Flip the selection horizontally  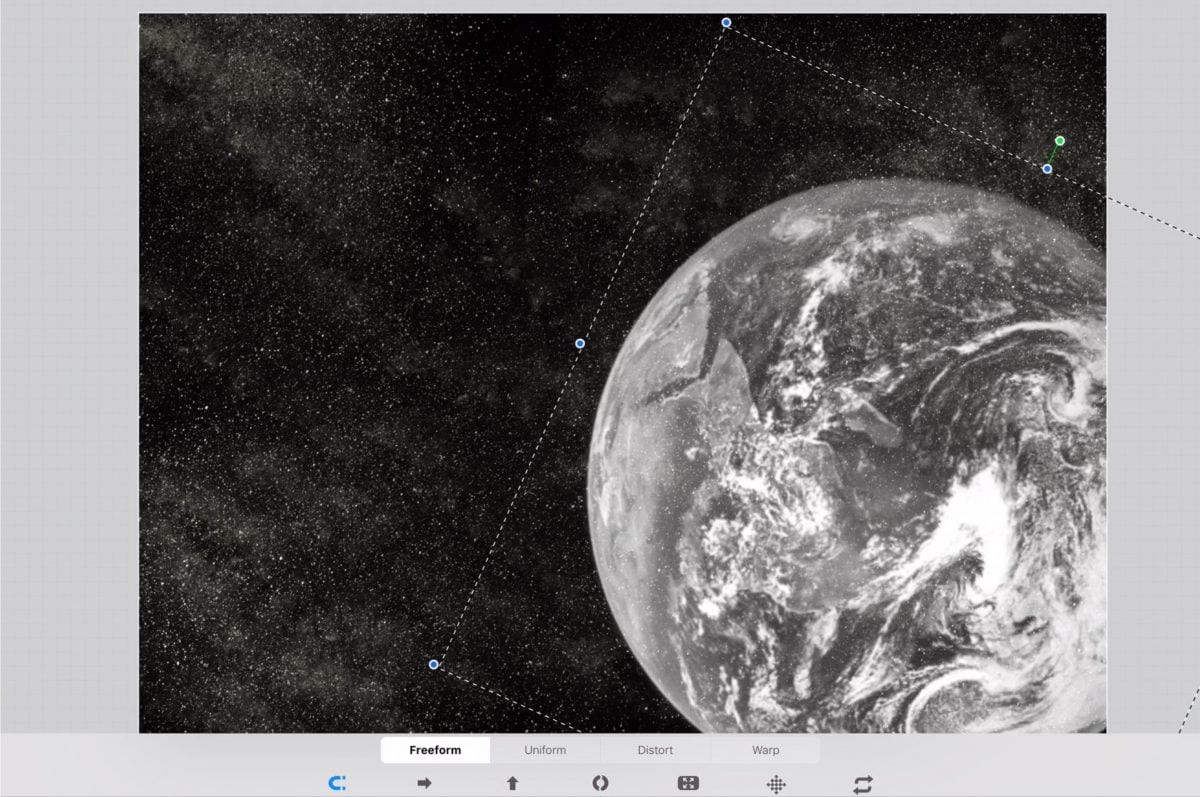pyautogui.click(x=424, y=784)
